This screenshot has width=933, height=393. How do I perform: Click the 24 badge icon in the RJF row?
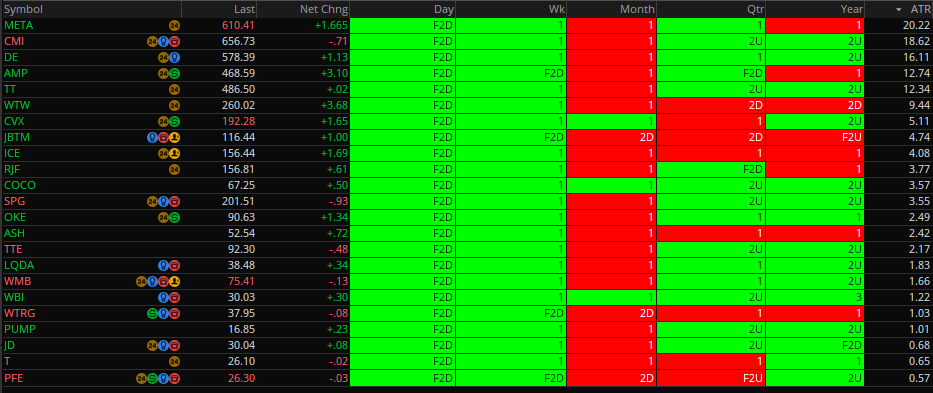[174, 169]
